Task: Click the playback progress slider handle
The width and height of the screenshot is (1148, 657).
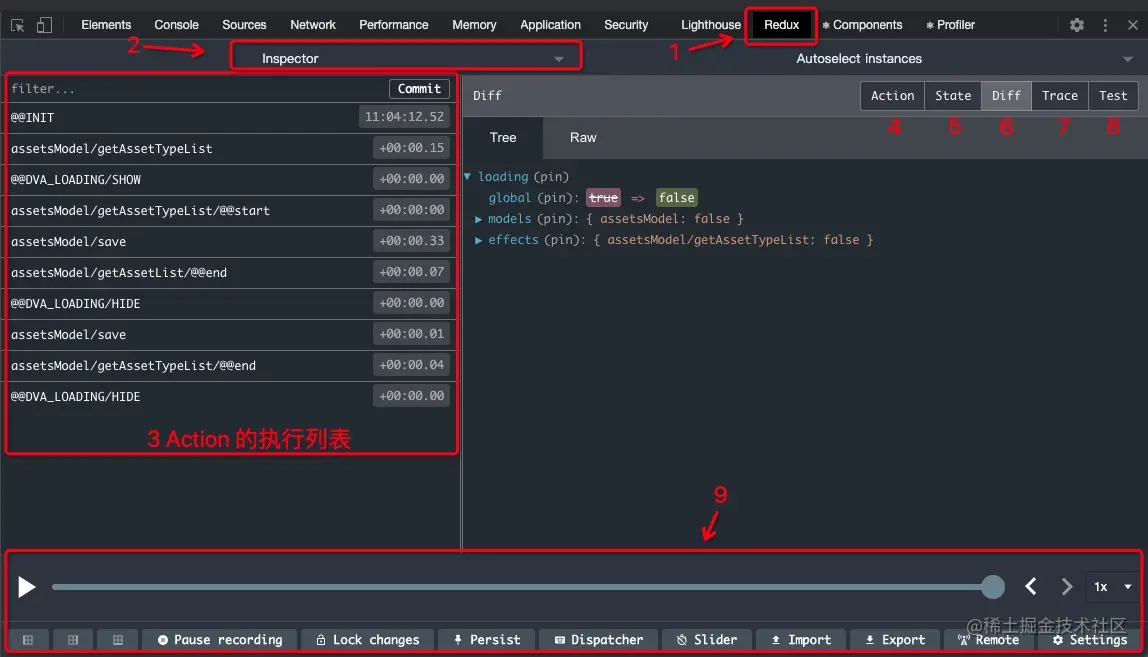Action: coord(993,587)
